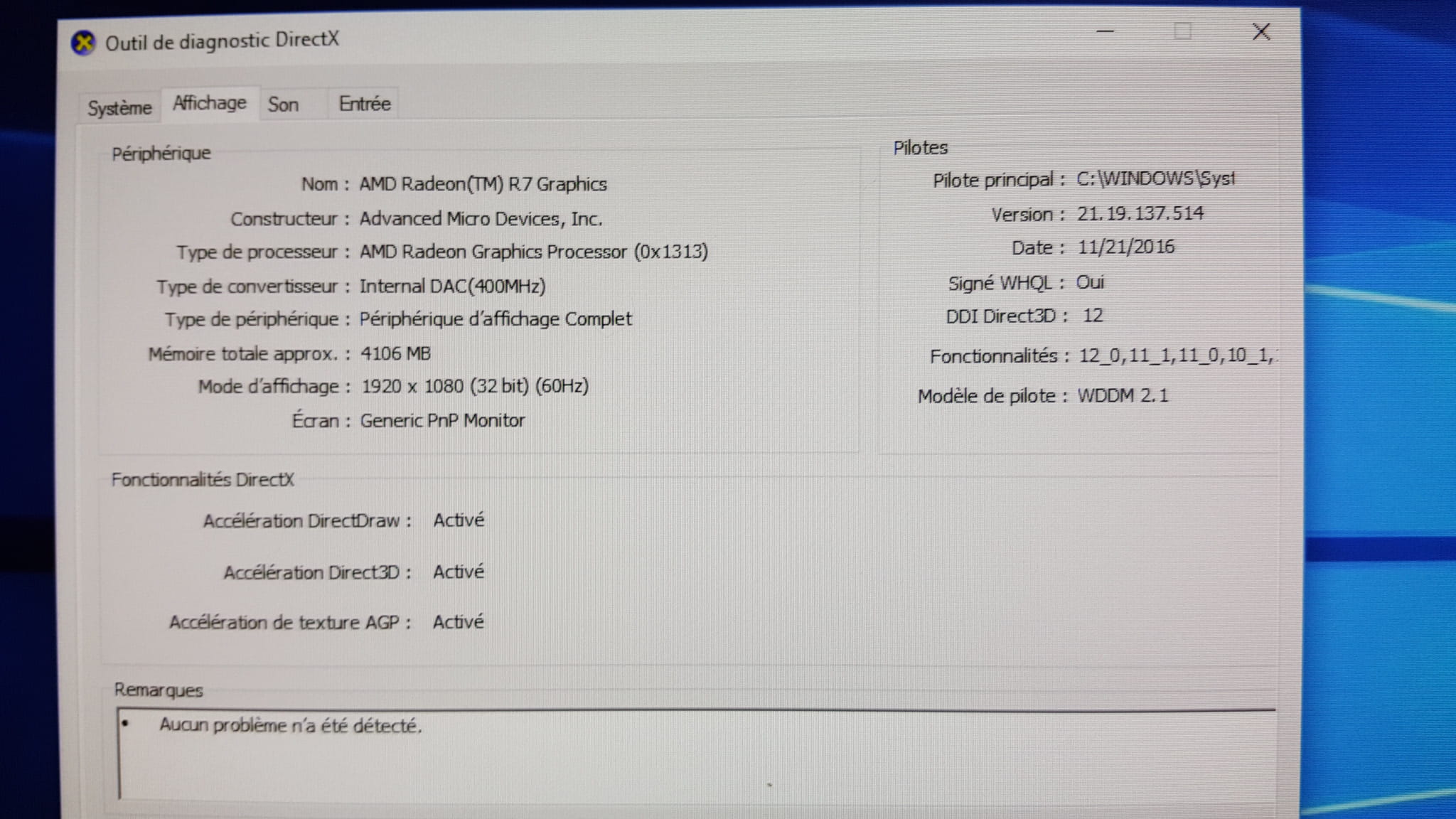Minimize the DirectX diagnostic window

(x=1105, y=31)
